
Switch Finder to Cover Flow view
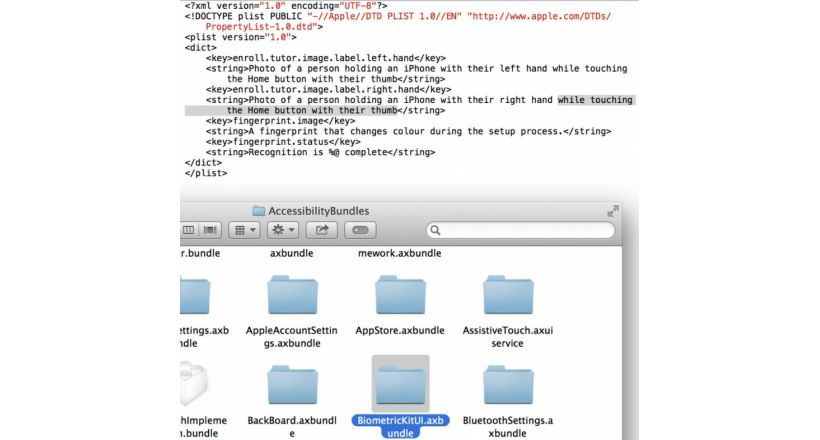click(210, 230)
